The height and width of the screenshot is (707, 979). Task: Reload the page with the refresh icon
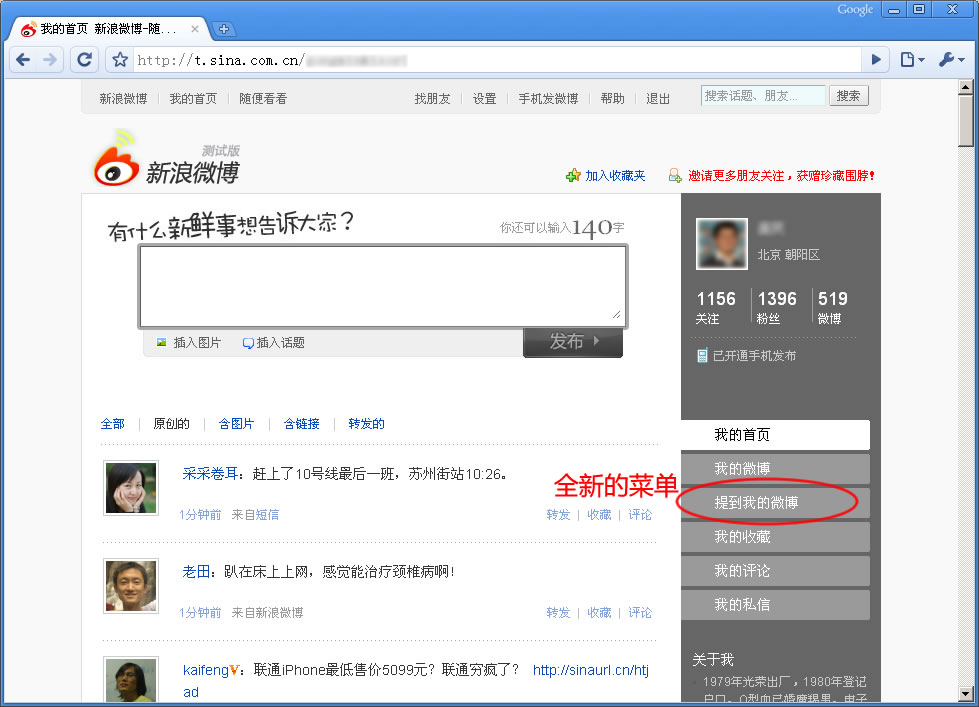(84, 60)
